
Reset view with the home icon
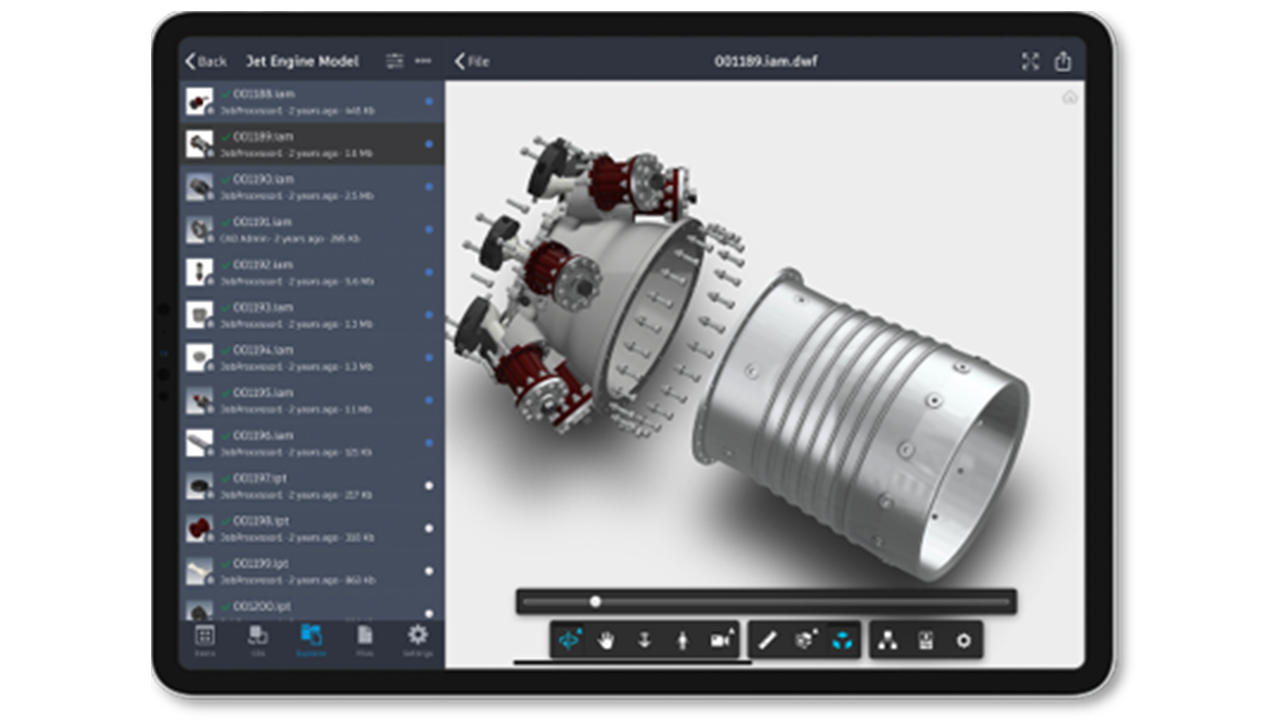pyautogui.click(x=1070, y=97)
